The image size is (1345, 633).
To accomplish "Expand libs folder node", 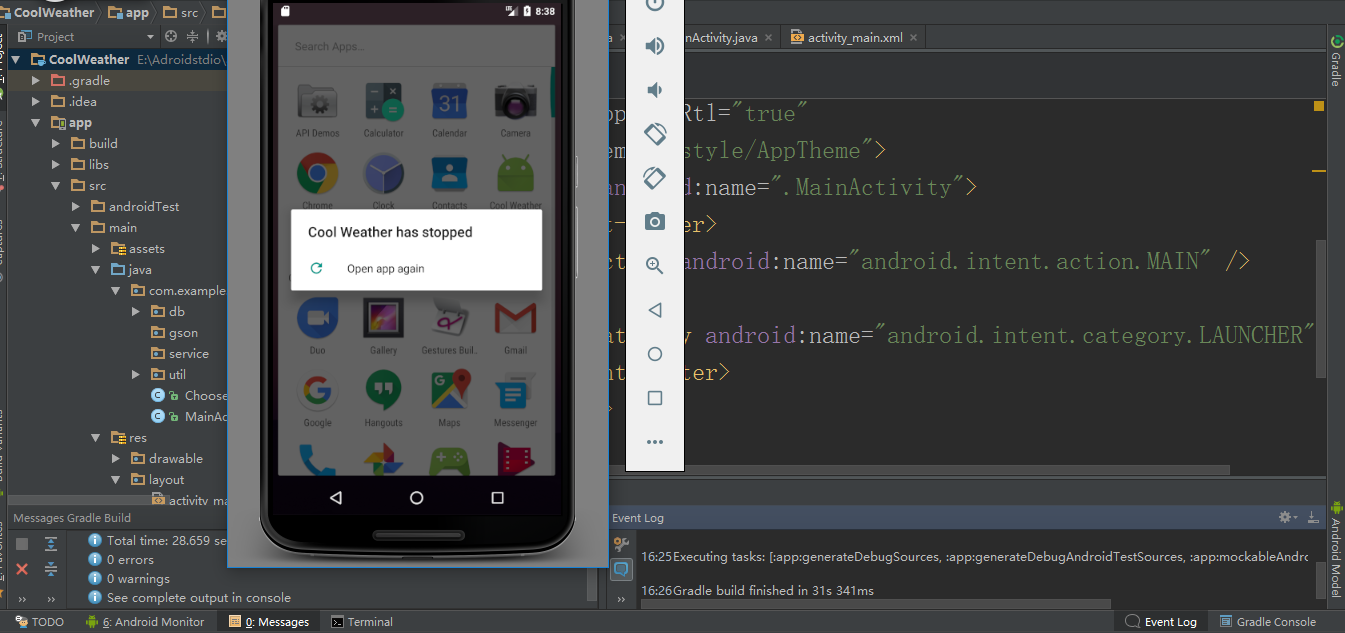I will pos(56,164).
